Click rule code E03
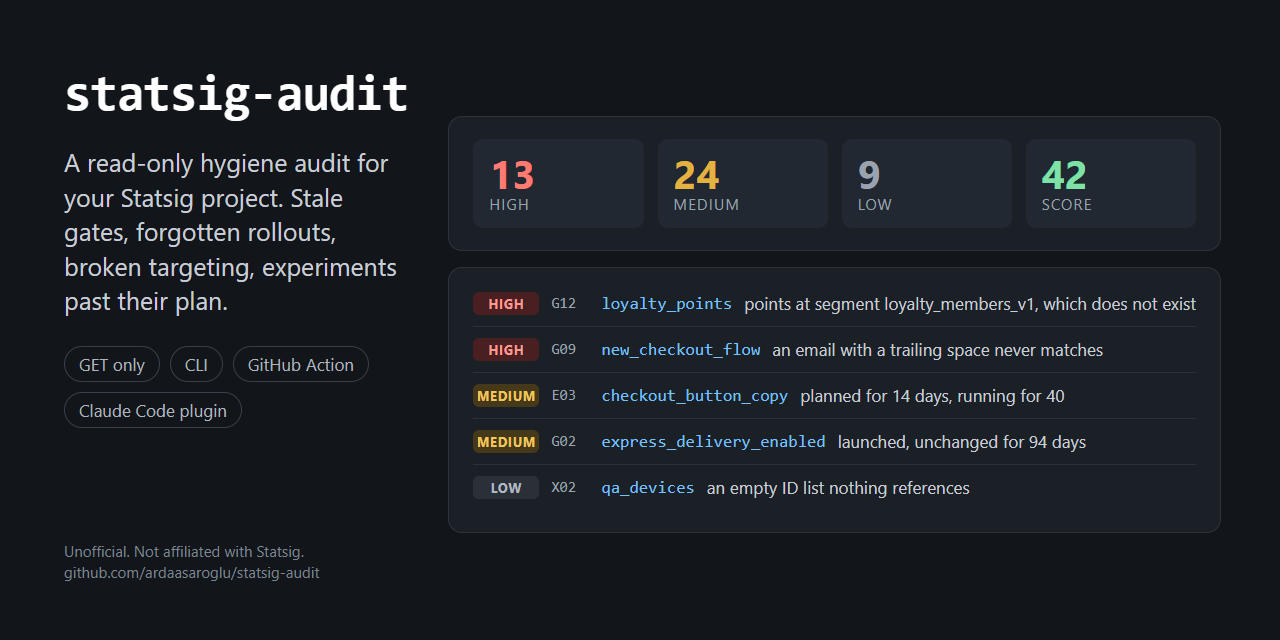This screenshot has height=640, width=1280. point(564,396)
